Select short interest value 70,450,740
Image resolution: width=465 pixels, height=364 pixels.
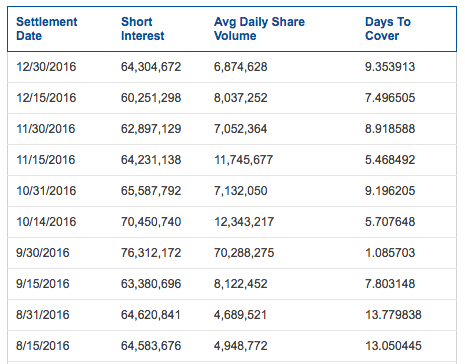151,222
